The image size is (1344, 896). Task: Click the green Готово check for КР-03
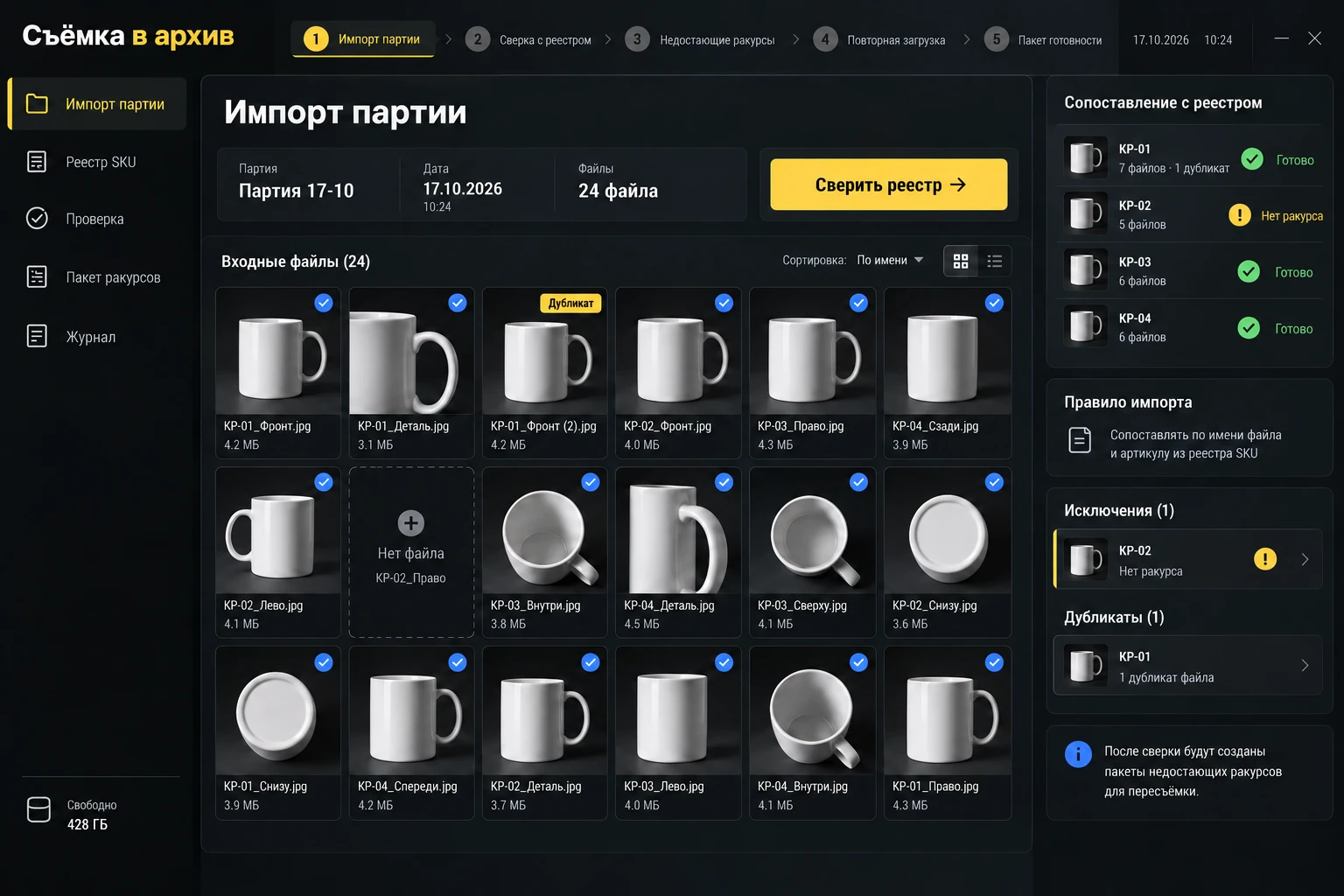1249,272
